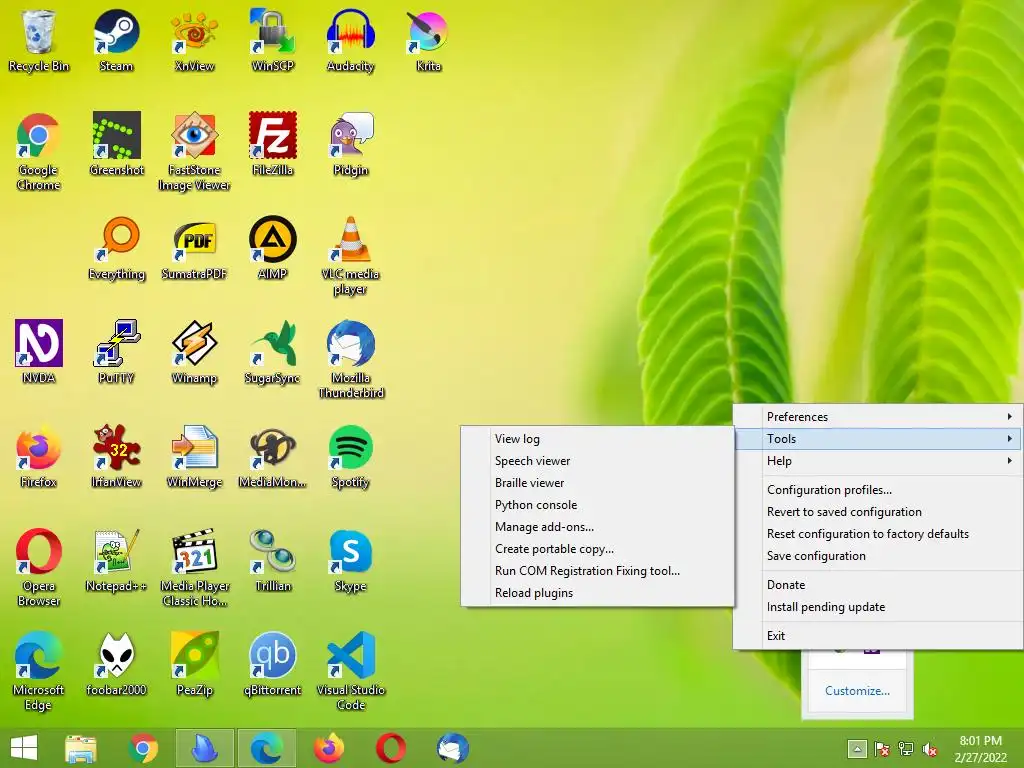Image resolution: width=1024 pixels, height=768 pixels.
Task: Select the SugarSync desktop shortcut
Action: (x=272, y=352)
